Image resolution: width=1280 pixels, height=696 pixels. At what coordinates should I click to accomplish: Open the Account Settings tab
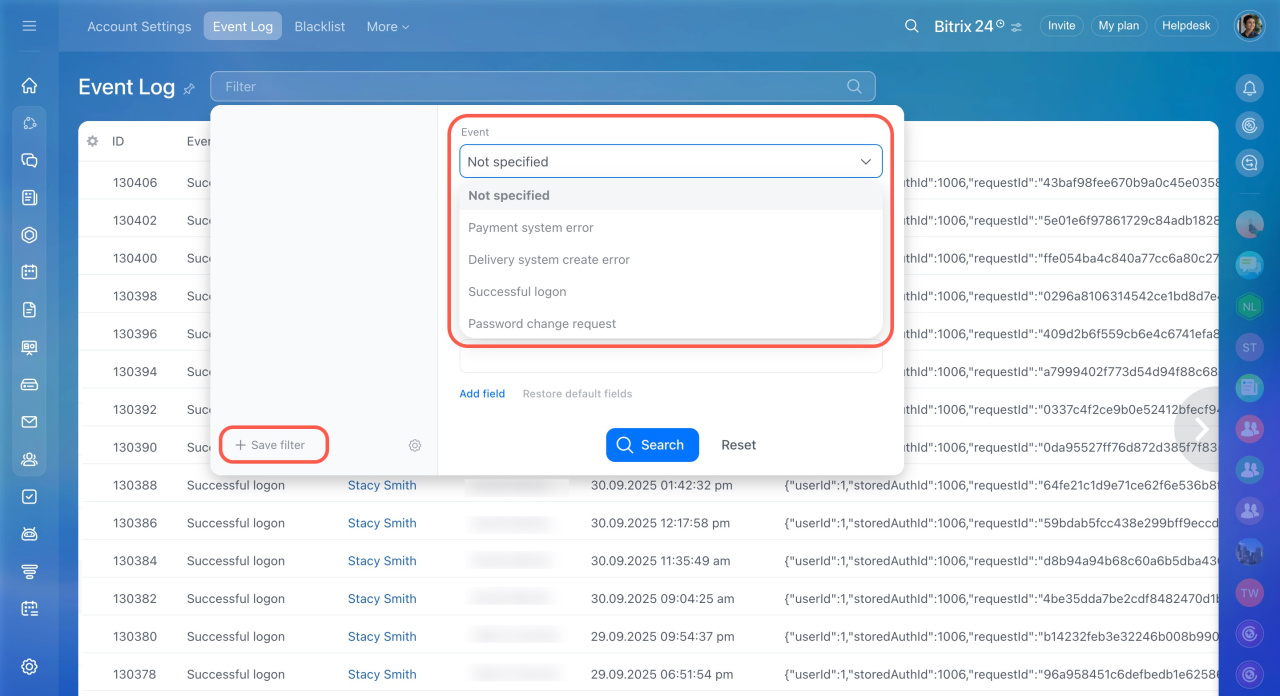tap(139, 27)
